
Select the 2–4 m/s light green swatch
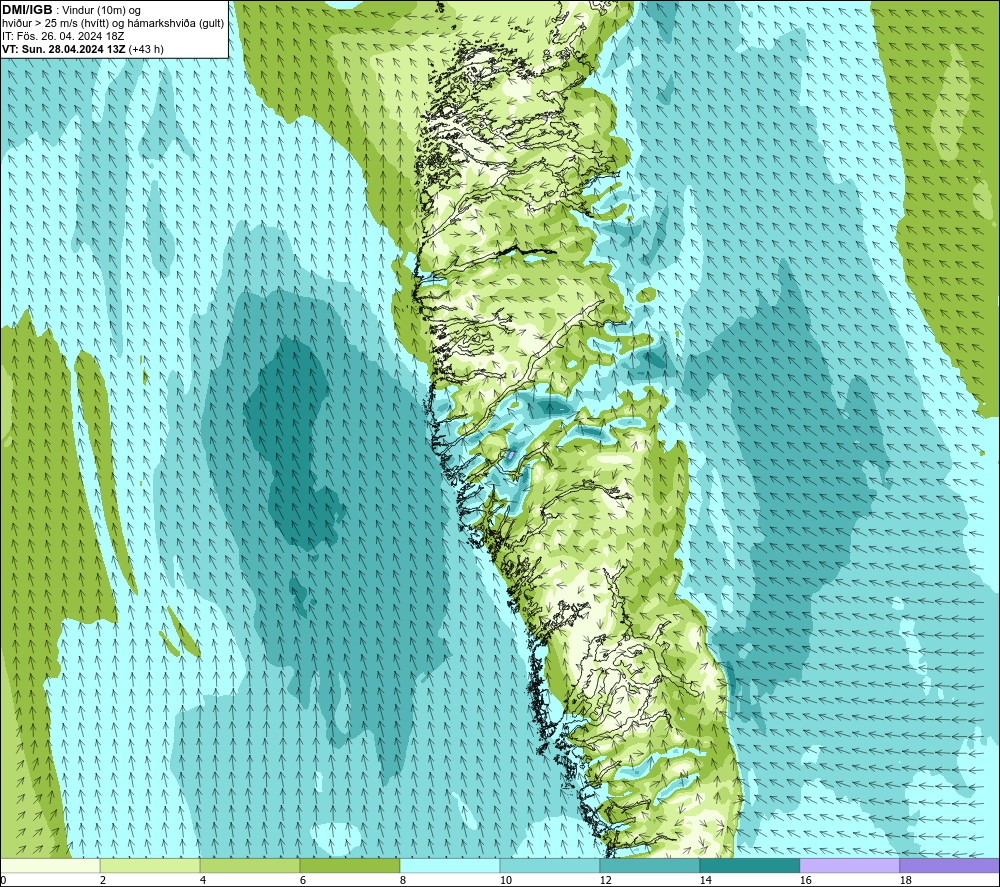tap(150, 865)
